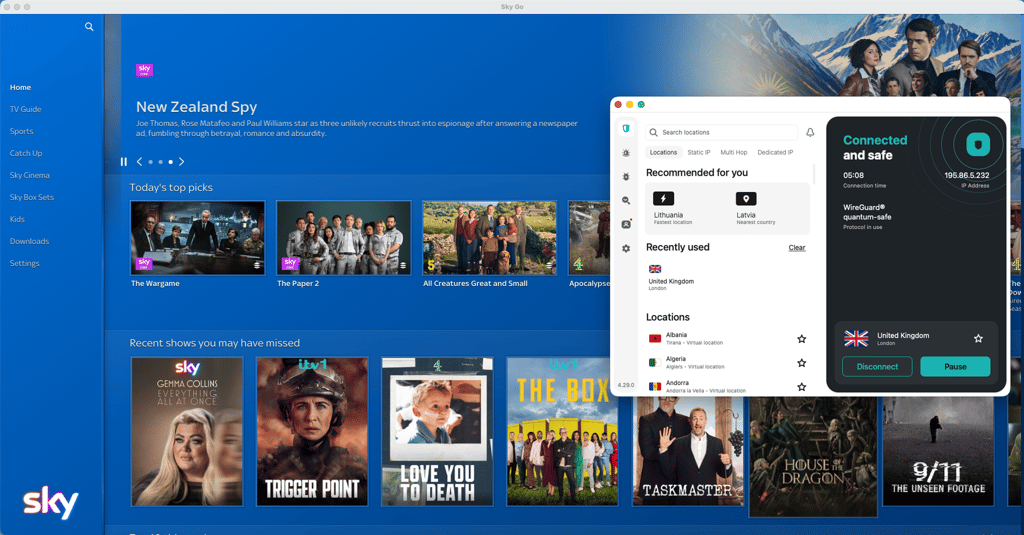Image resolution: width=1024 pixels, height=535 pixels.
Task: Open House of the Dragon poster
Action: (812, 456)
